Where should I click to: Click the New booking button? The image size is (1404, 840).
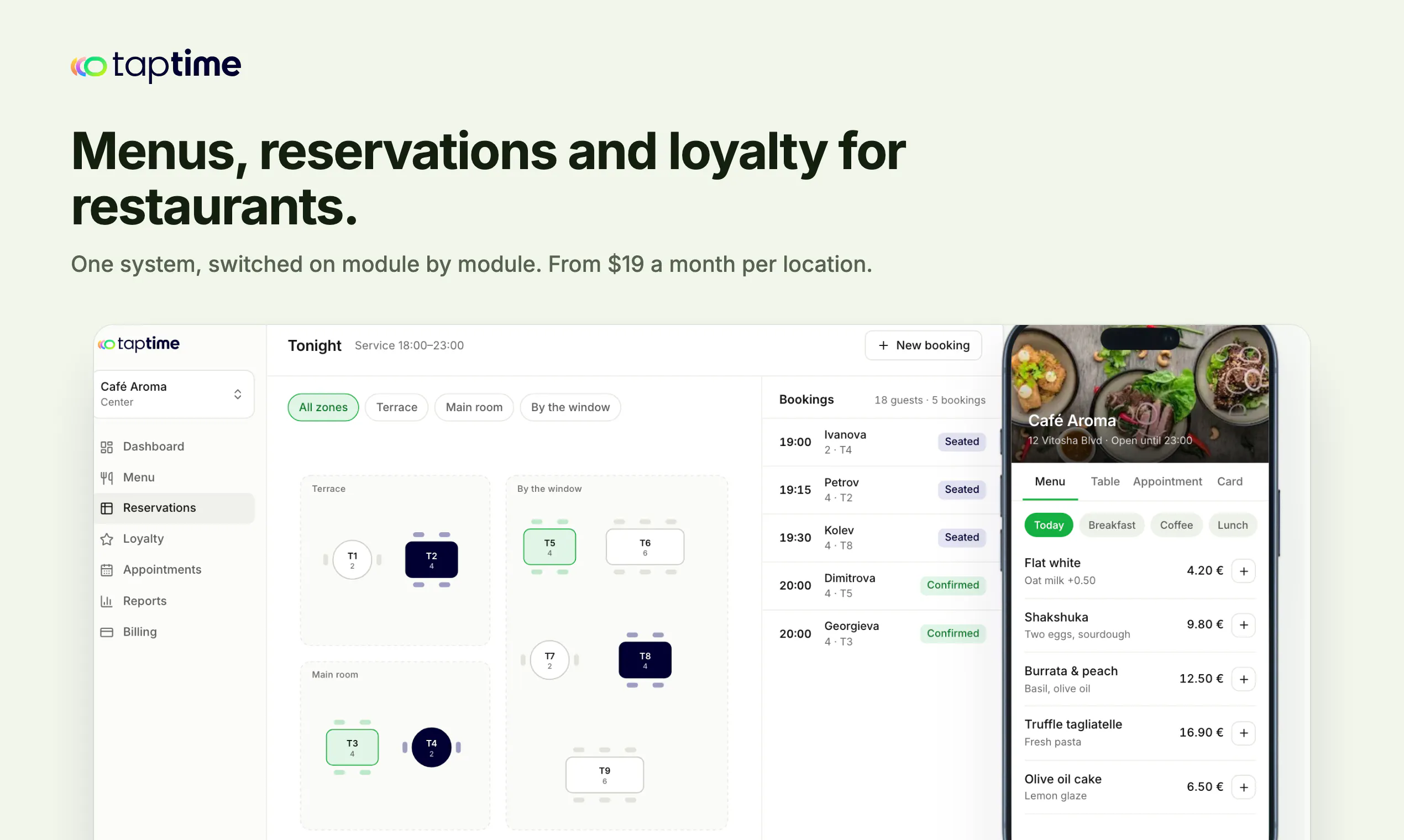pos(923,345)
